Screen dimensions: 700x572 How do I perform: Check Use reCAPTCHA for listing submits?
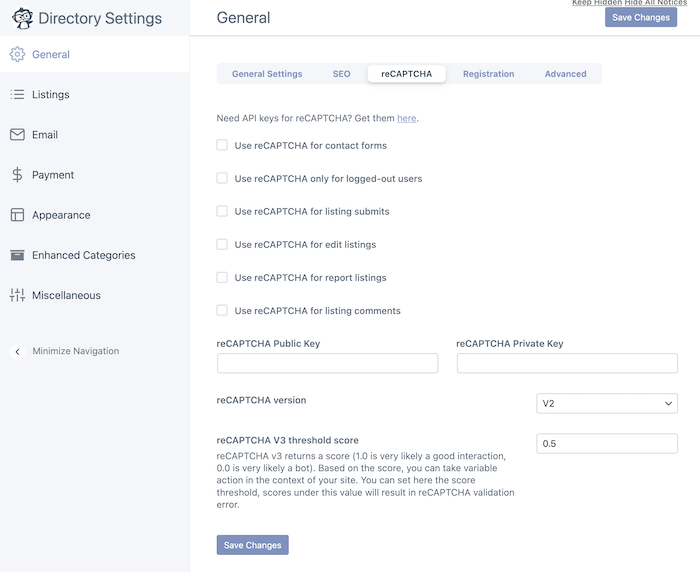[x=222, y=211]
